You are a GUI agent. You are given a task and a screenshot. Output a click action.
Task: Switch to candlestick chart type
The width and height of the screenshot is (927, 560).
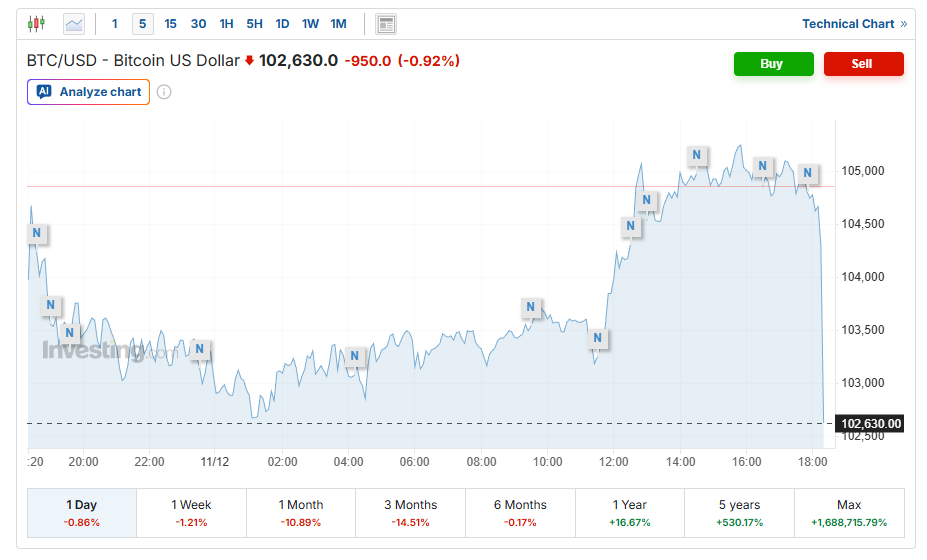click(36, 23)
